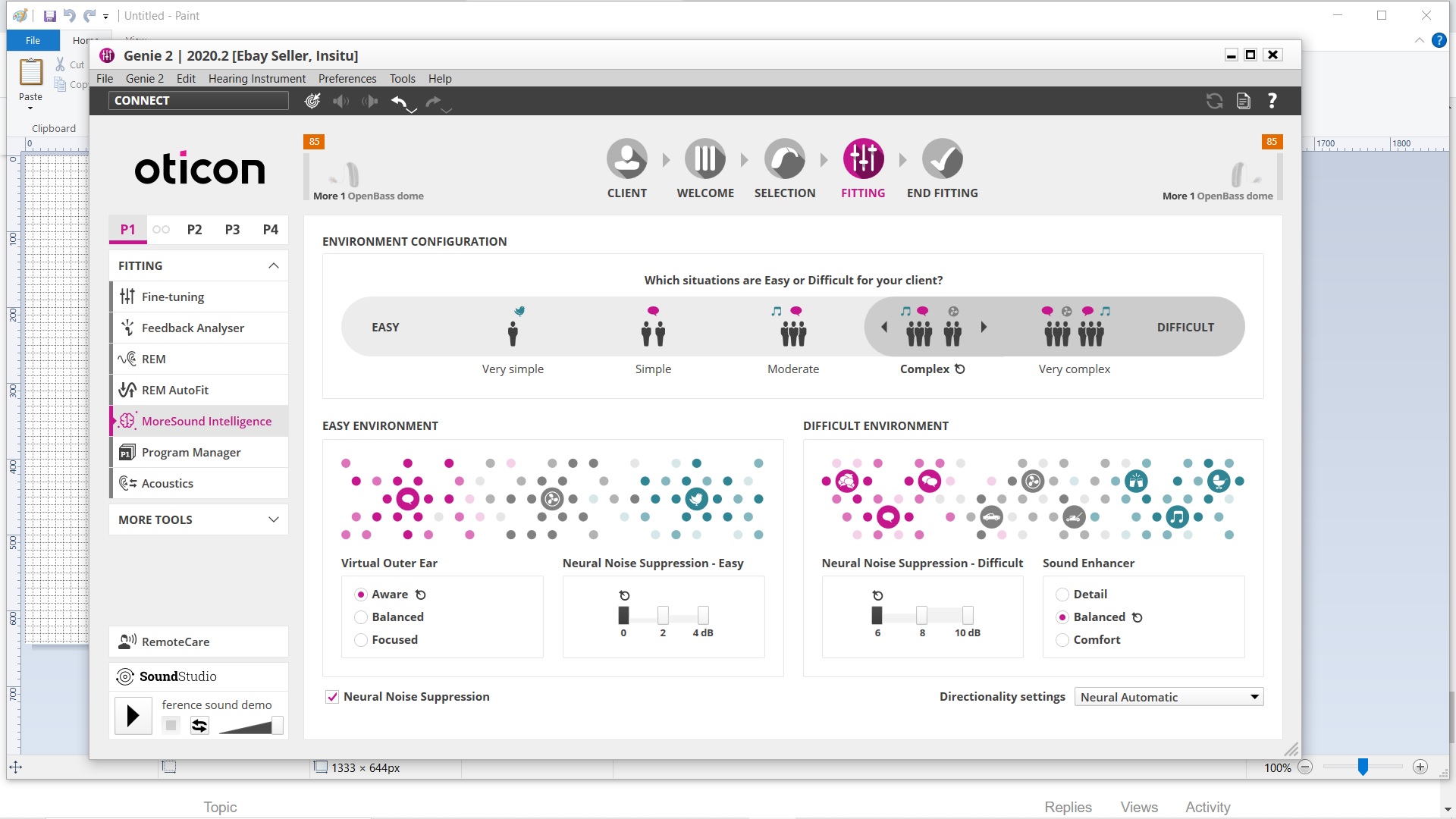
Task: Select the Balanced Sound Enhancer option
Action: click(1062, 617)
